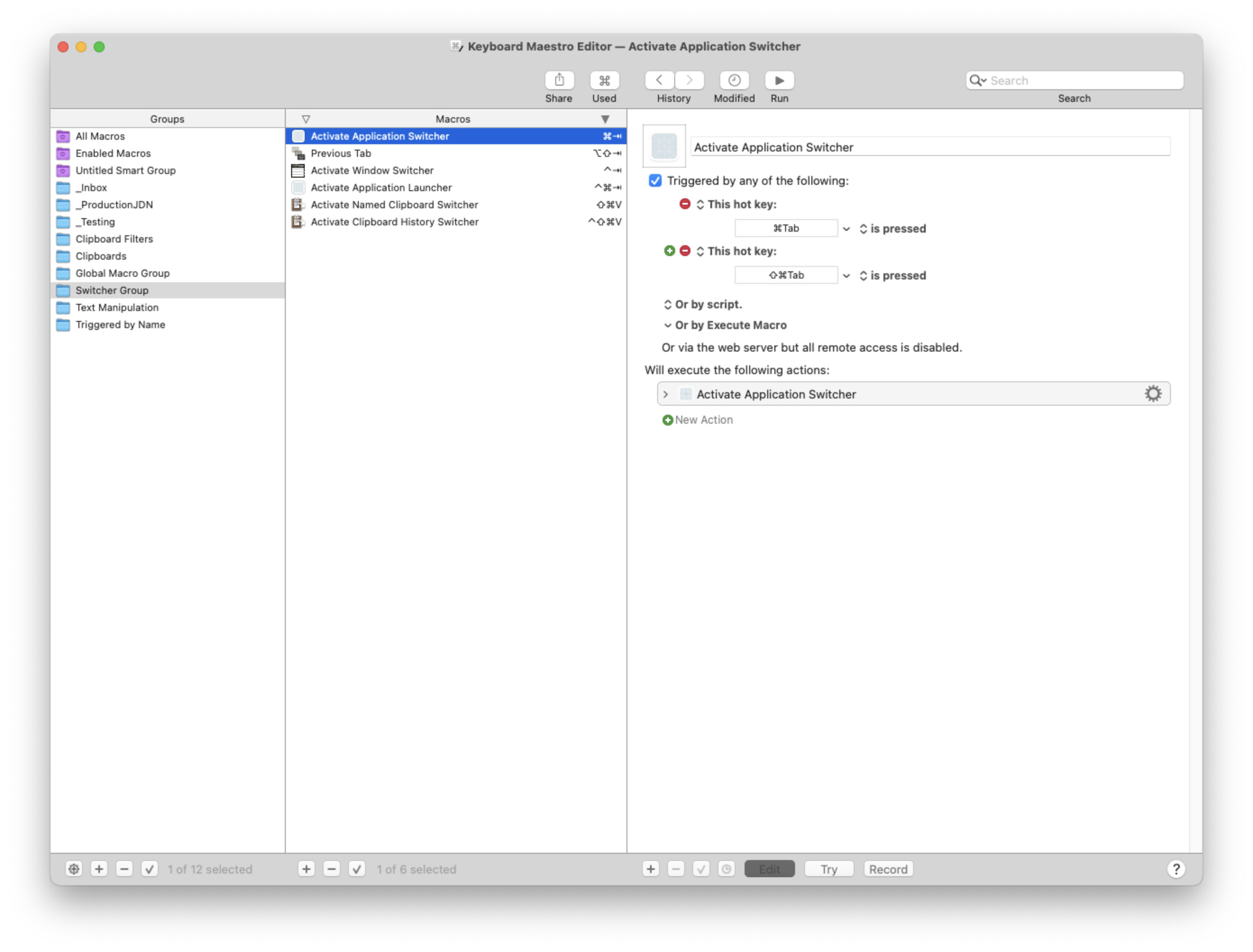Delete the selected macro group

coord(124,869)
